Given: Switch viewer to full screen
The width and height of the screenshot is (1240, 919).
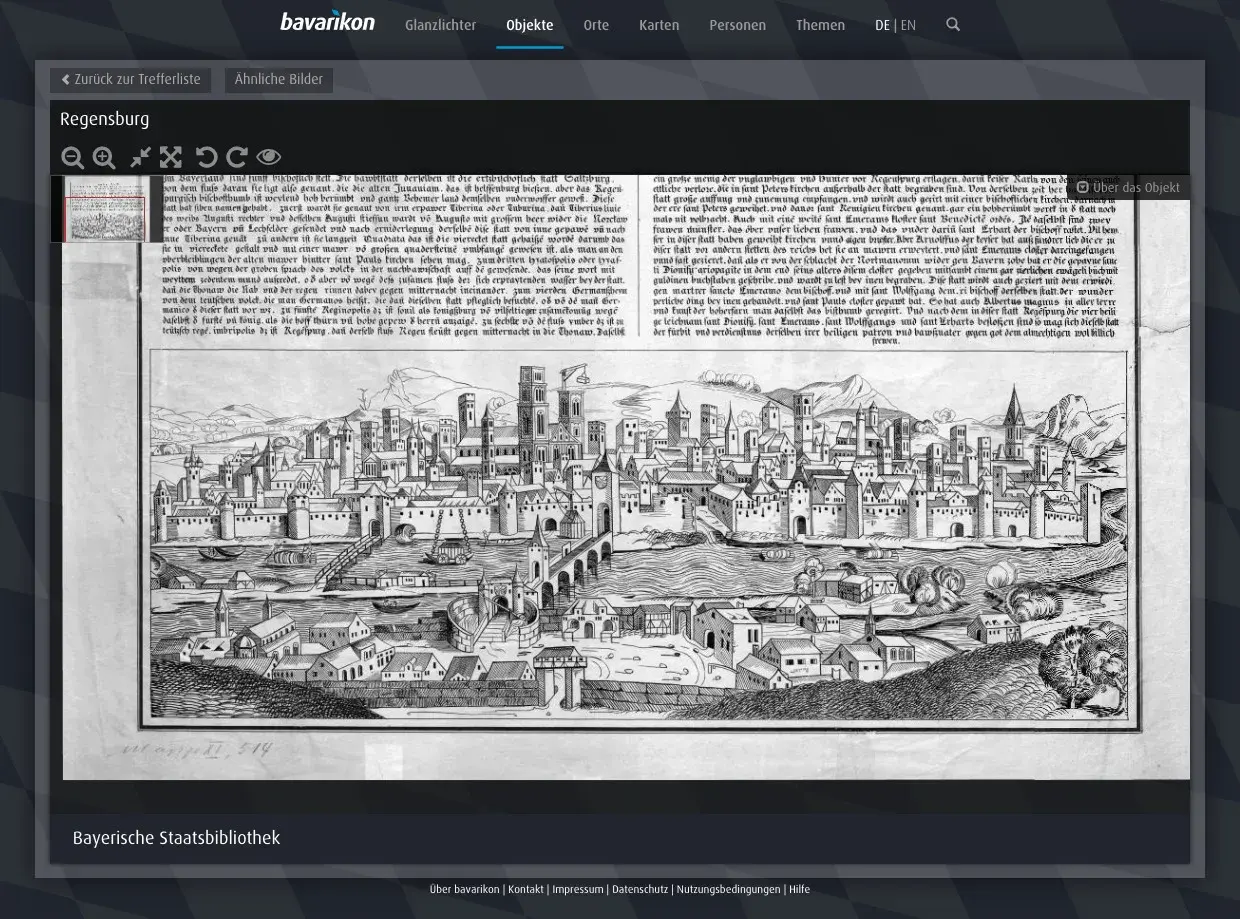Looking at the screenshot, I should pos(171,157).
